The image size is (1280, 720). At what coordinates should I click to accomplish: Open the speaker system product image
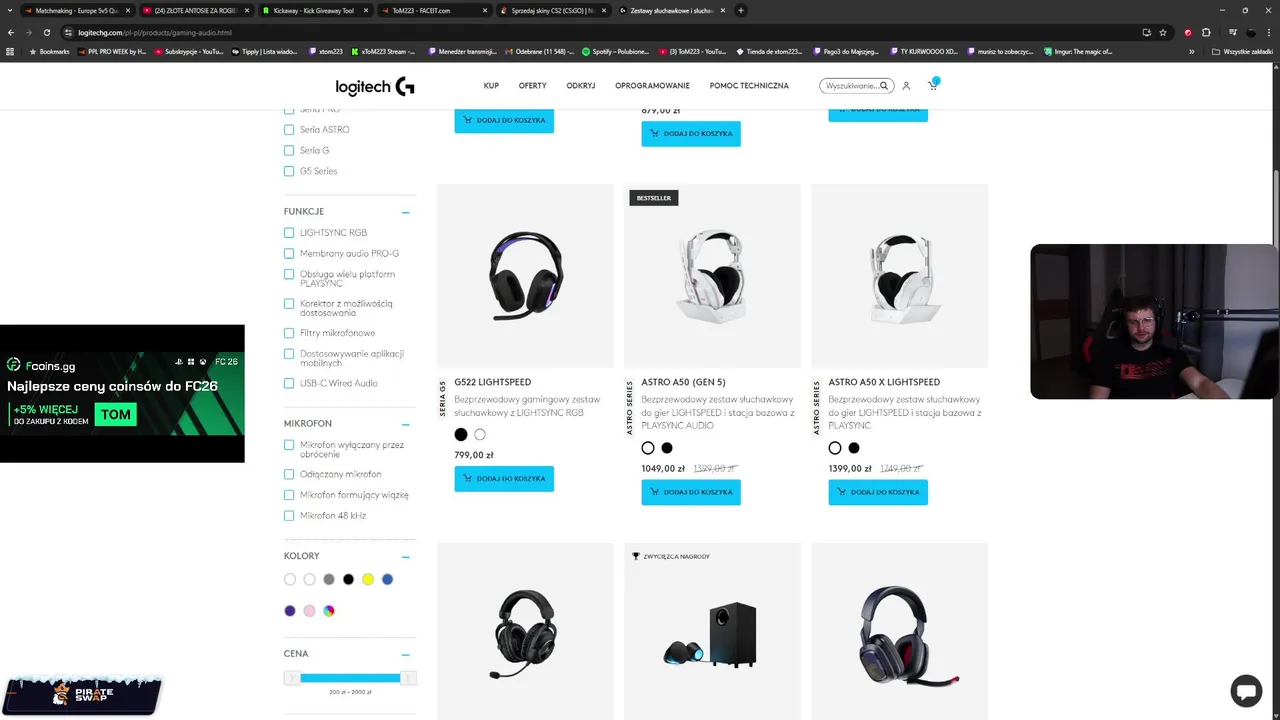[712, 632]
